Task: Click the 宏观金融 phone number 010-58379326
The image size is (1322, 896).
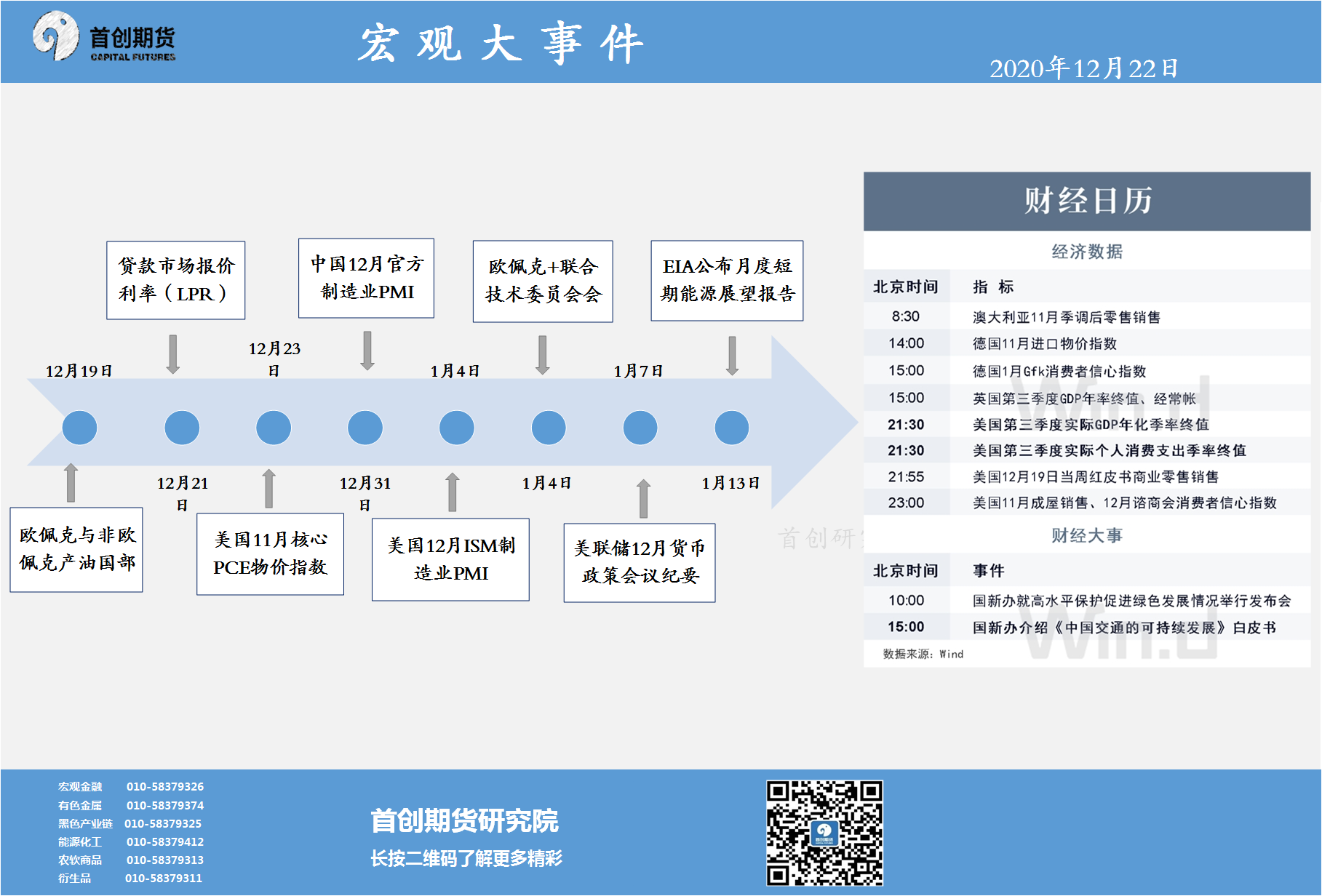Action: [165, 786]
